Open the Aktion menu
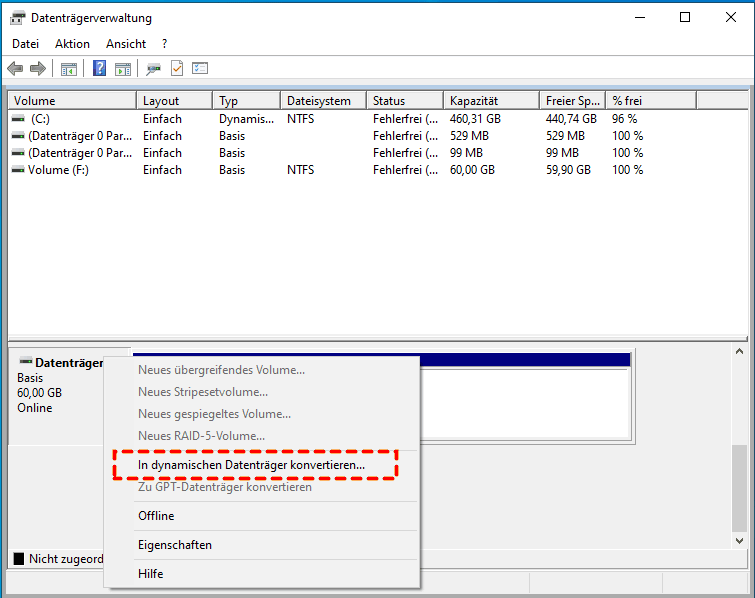Viewport: 755px width, 598px height. pos(73,44)
